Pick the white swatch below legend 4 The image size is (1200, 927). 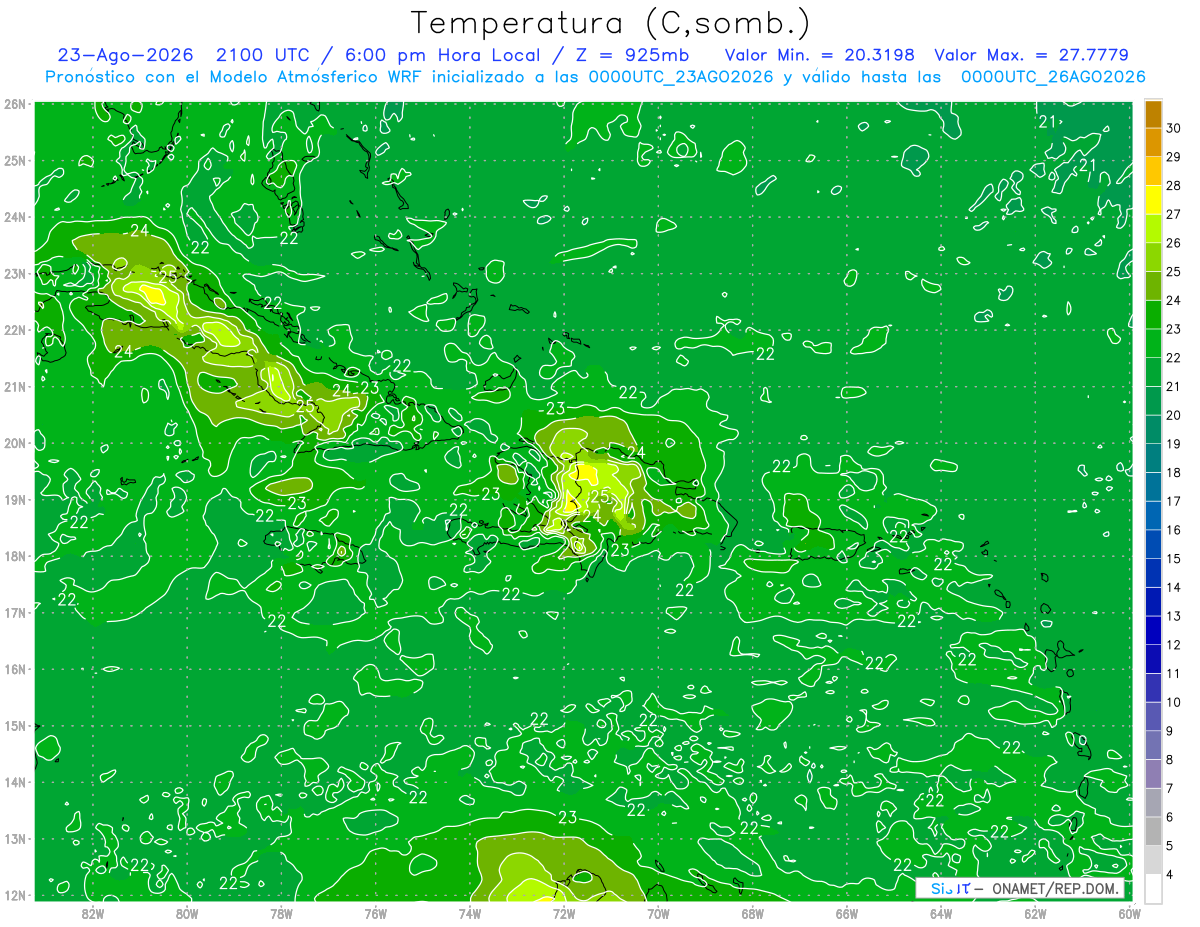tap(1153, 887)
